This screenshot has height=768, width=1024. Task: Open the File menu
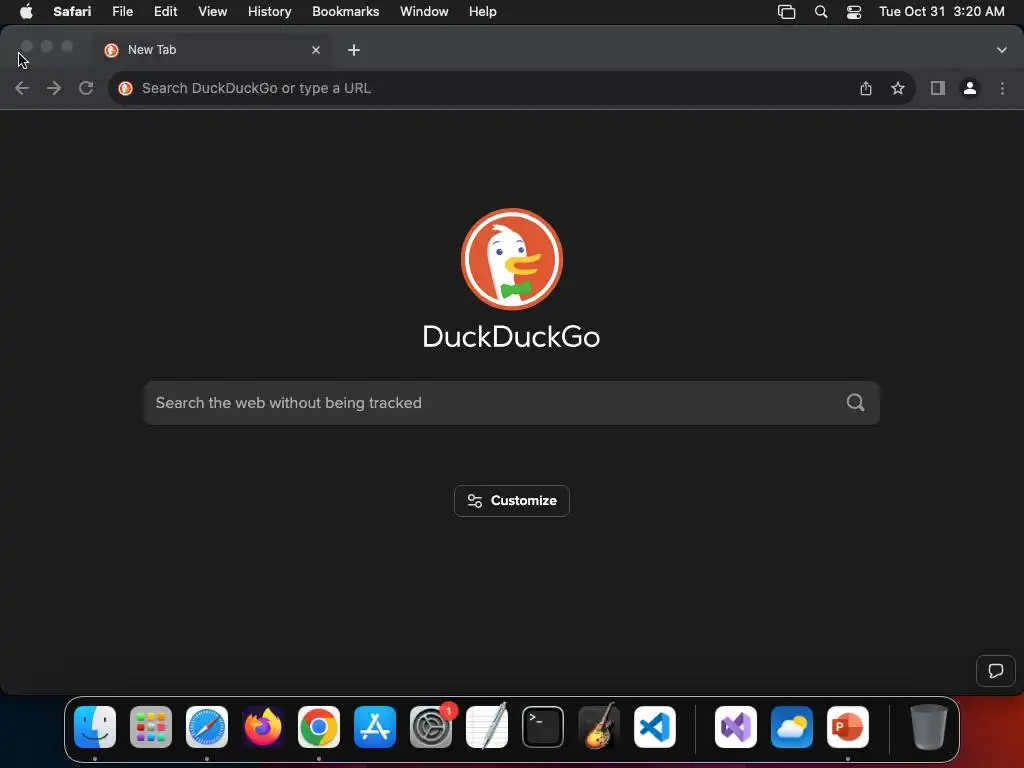[123, 12]
